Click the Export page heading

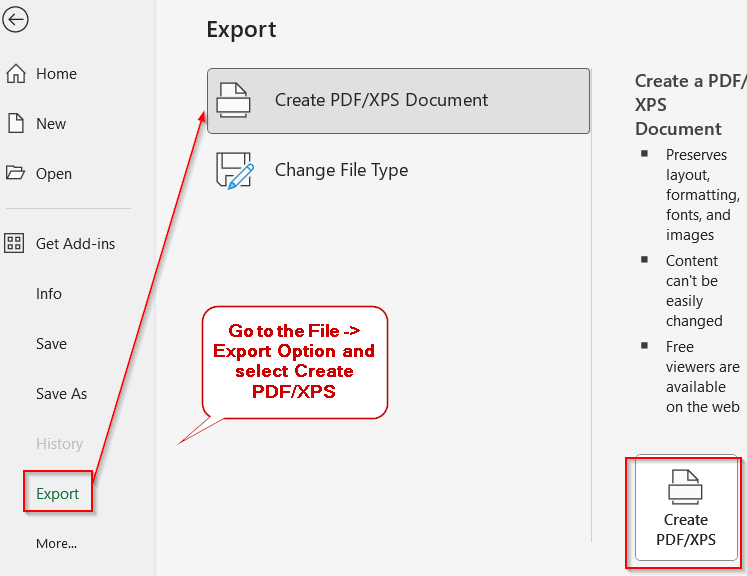tap(241, 30)
